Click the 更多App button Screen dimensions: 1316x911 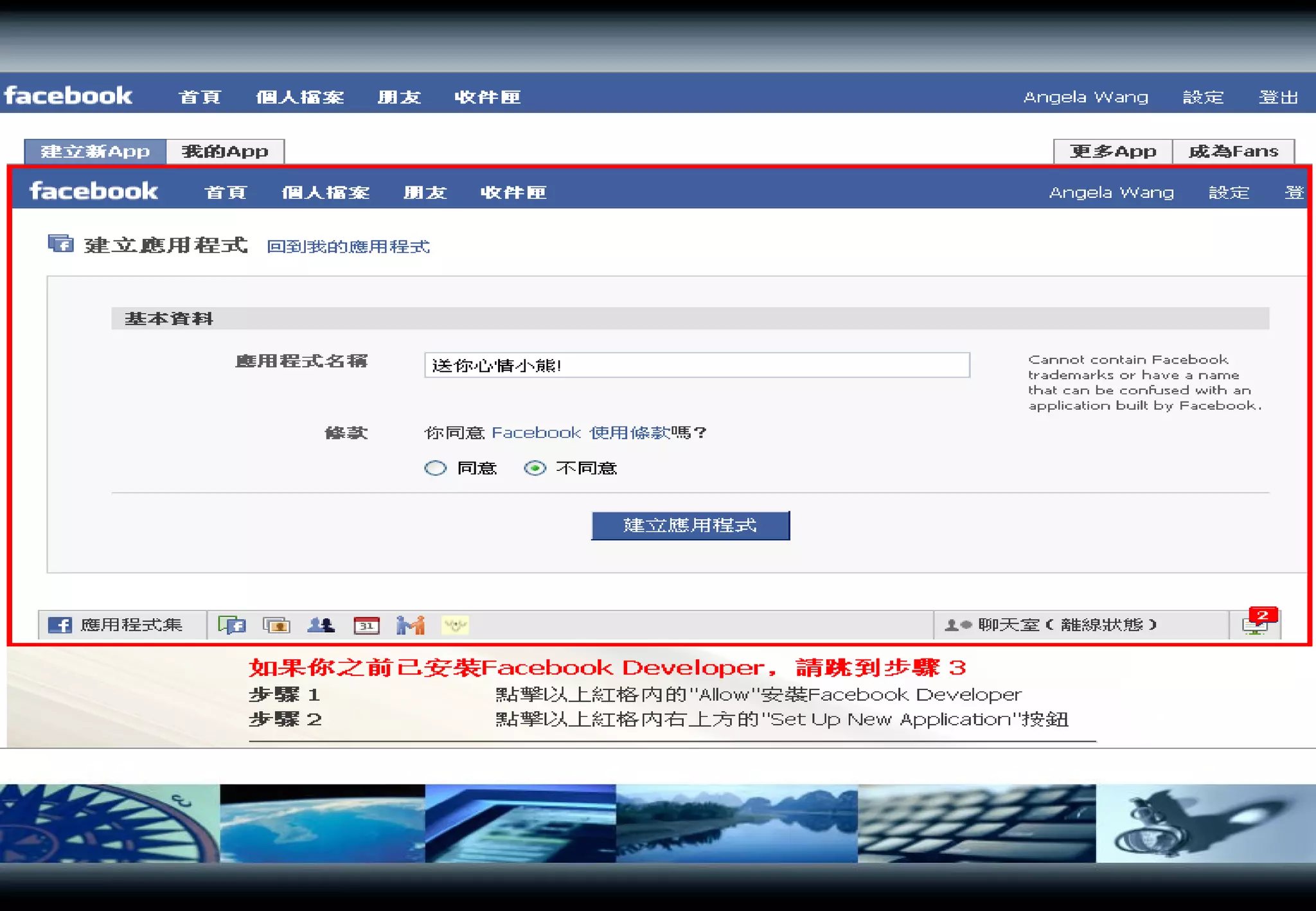[x=1112, y=152]
